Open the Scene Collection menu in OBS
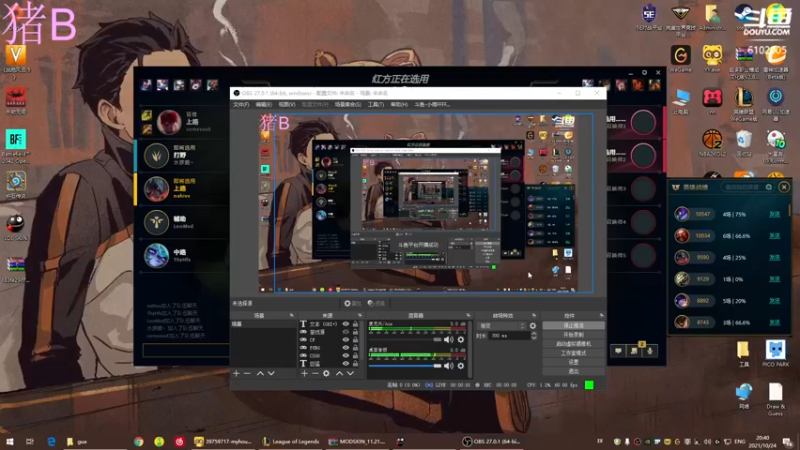The height and width of the screenshot is (450, 800). click(x=348, y=105)
